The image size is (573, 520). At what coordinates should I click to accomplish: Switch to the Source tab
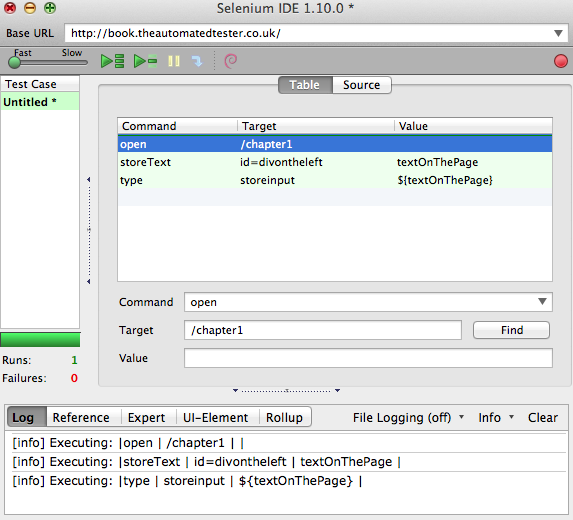[x=362, y=85]
